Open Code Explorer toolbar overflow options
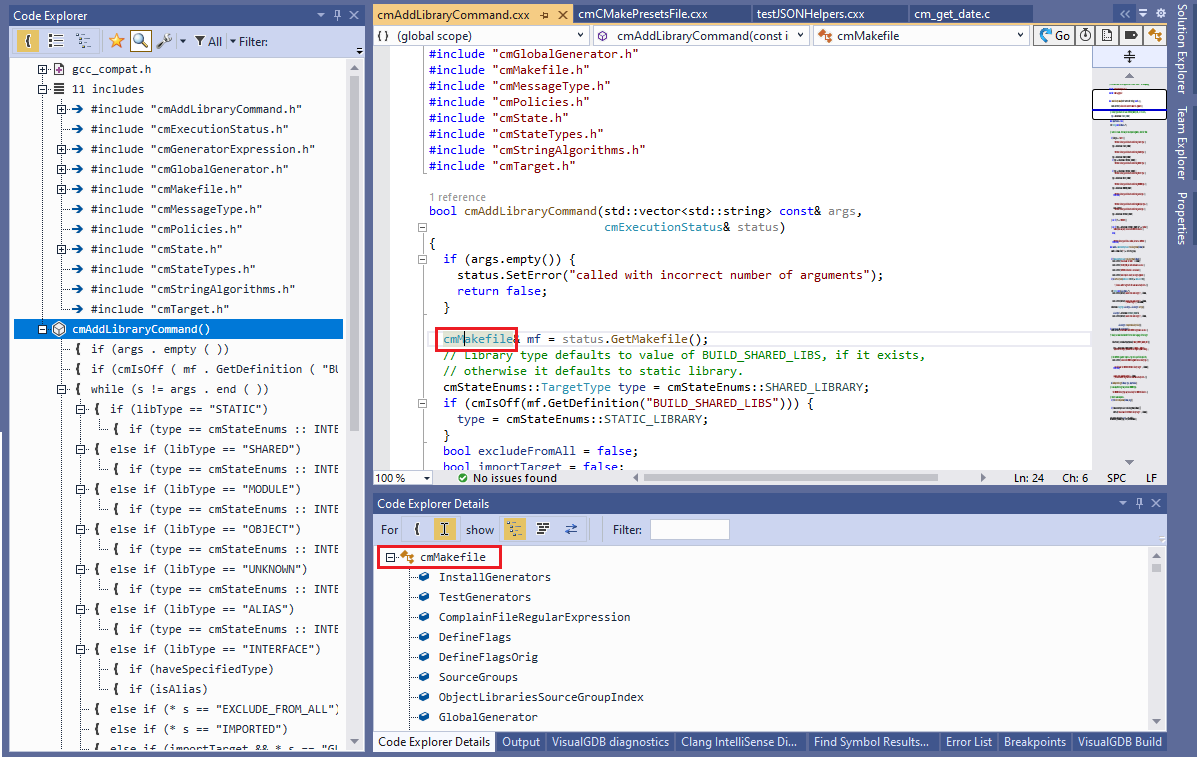This screenshot has height=757, width=1197. pyautogui.click(x=359, y=50)
